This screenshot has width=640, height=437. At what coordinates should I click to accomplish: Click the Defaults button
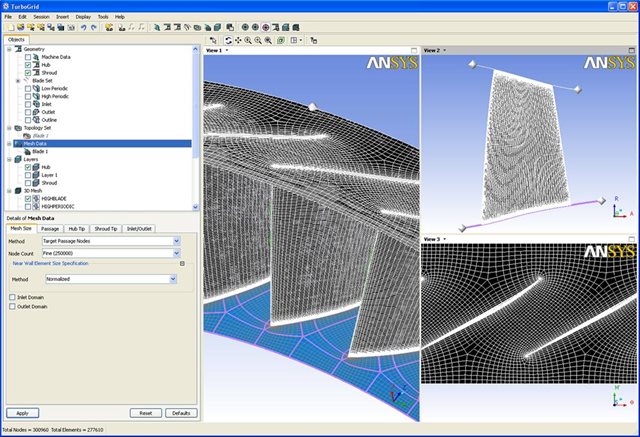coord(181,413)
